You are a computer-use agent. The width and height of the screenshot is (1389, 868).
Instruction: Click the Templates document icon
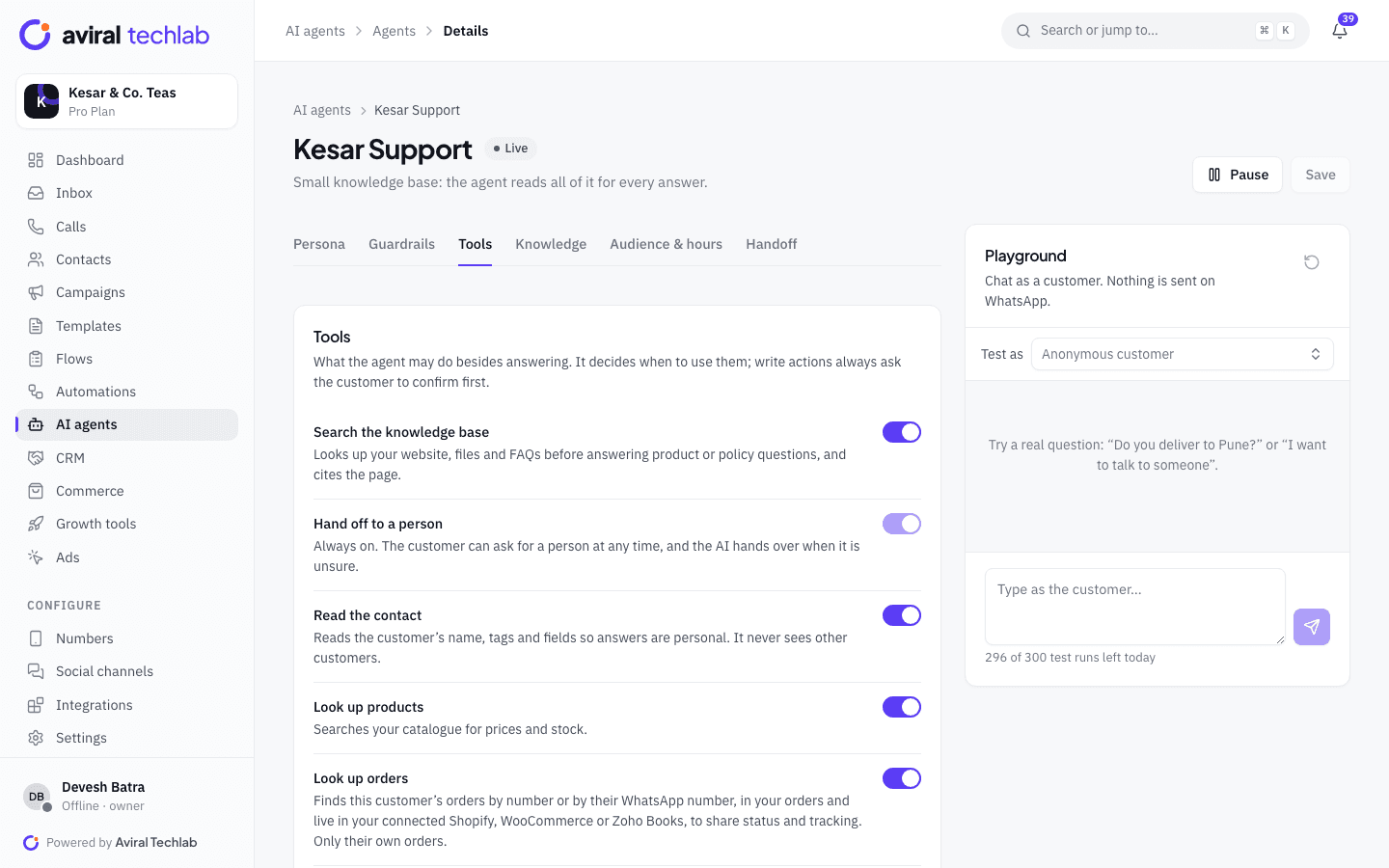pyautogui.click(x=36, y=326)
